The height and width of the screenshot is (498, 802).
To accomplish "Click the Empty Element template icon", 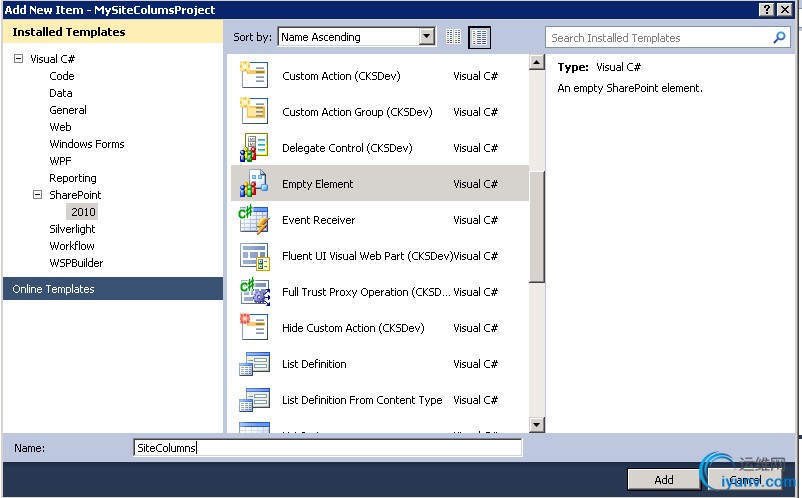I will (254, 183).
